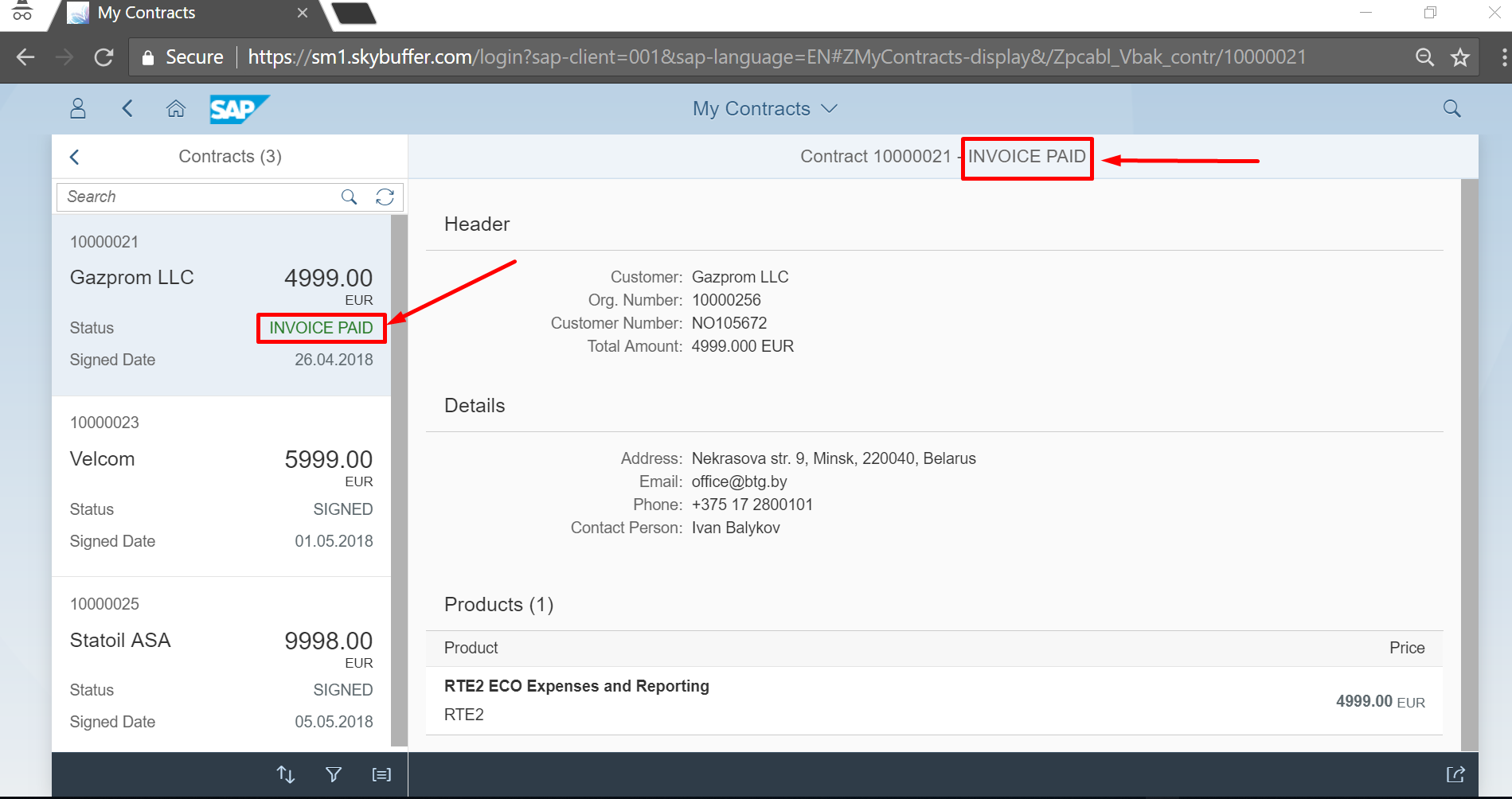Click the Velcom signed date 01.05.2018
The width and height of the screenshot is (1512, 799).
point(334,541)
